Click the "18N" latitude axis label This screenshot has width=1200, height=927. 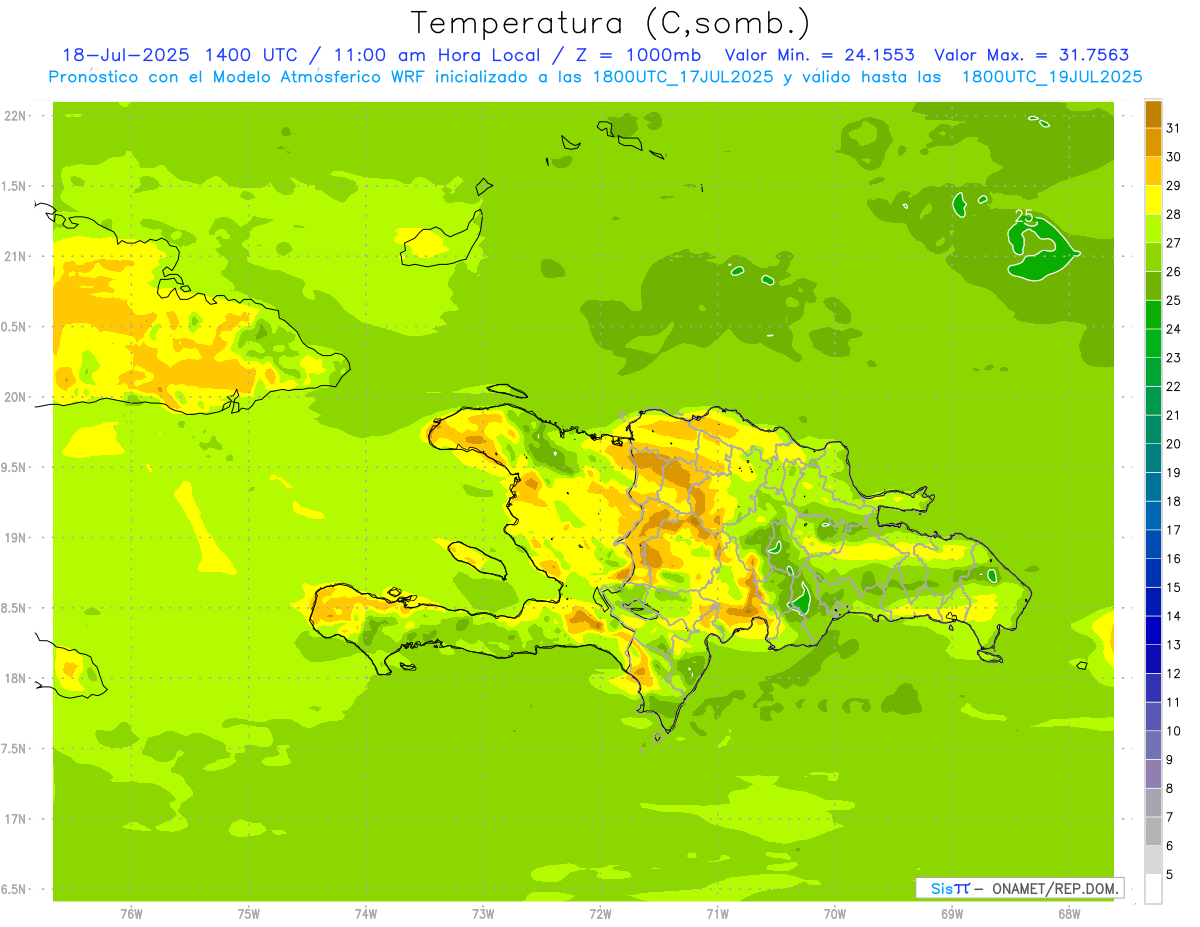(15, 678)
